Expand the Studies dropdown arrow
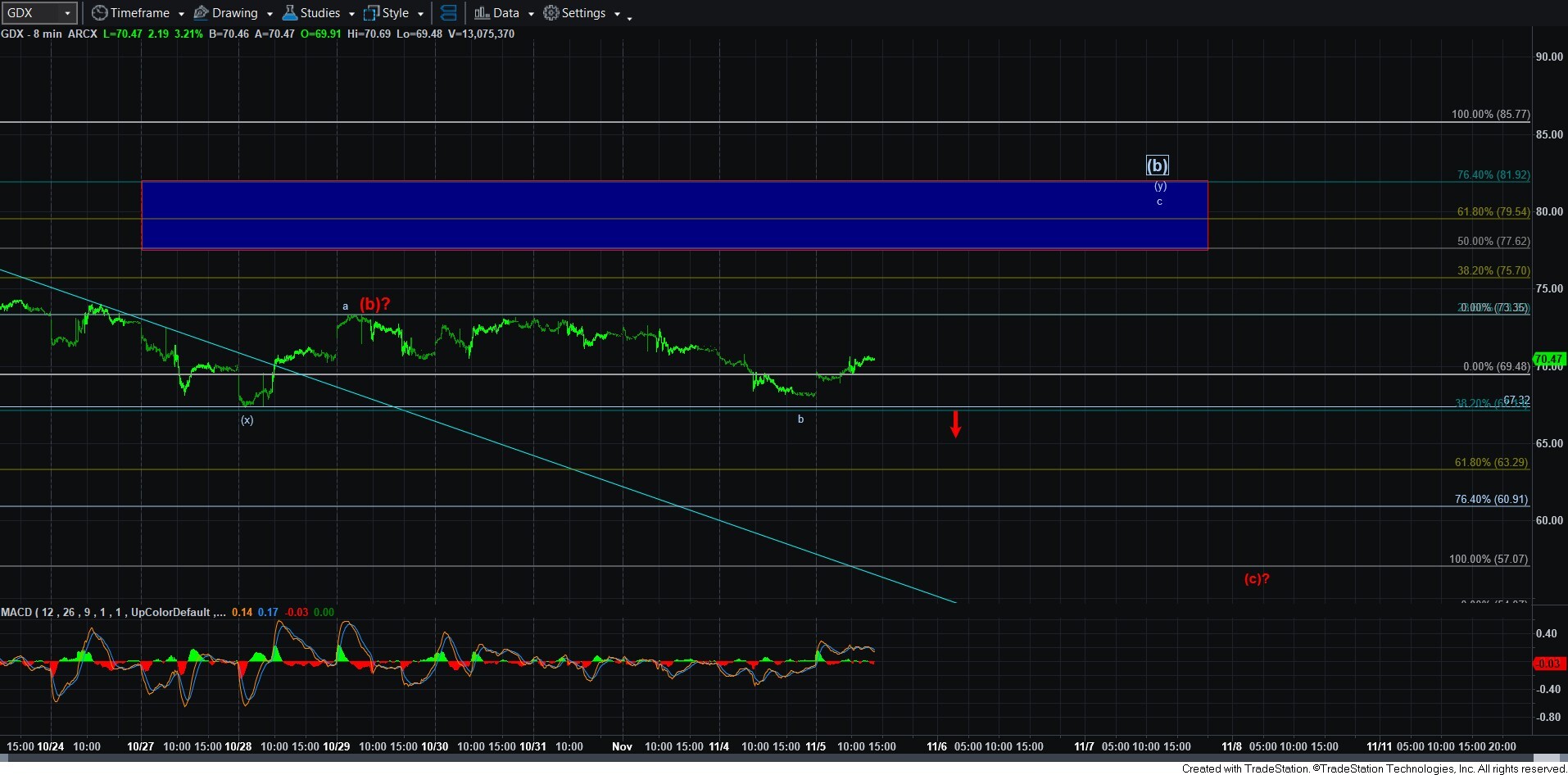Screen dimensions: 1568x775 pyautogui.click(x=351, y=14)
